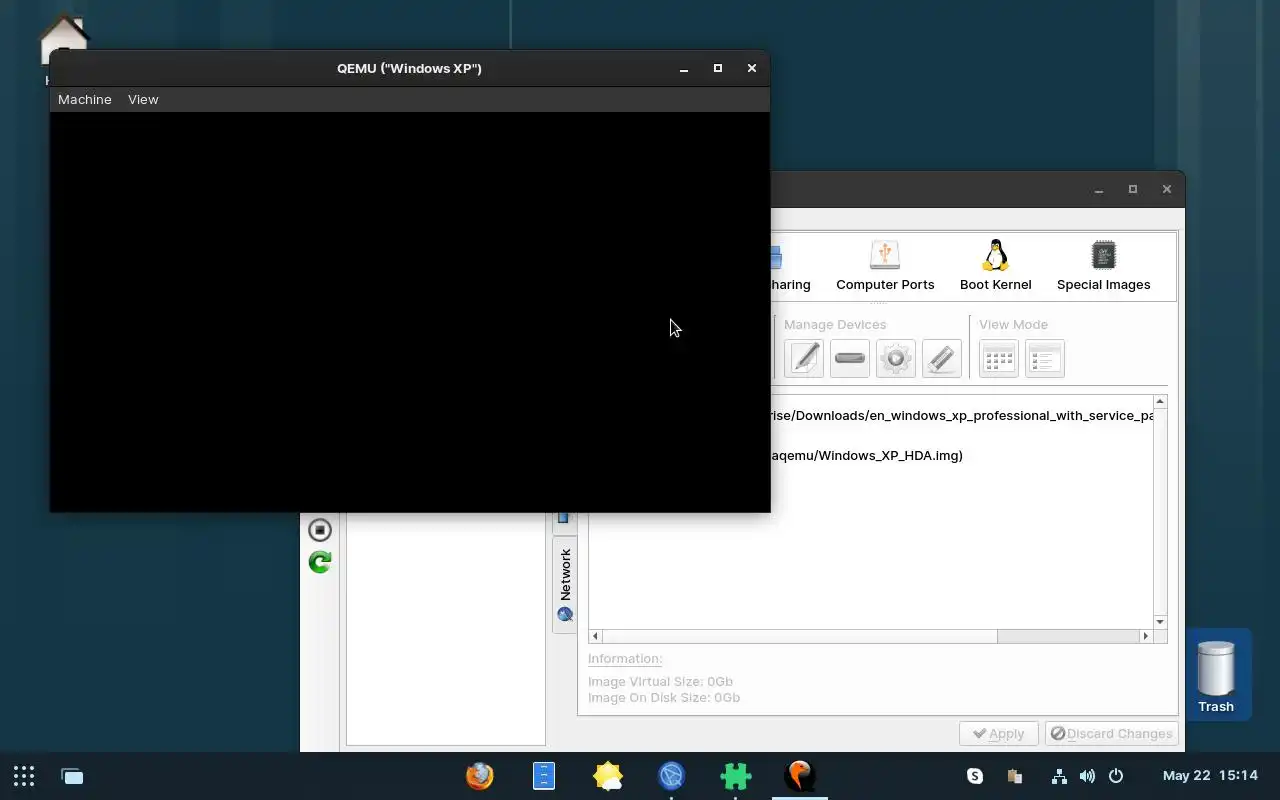Image resolution: width=1280 pixels, height=800 pixels.
Task: Switch to detailed list view mode
Action: click(x=1045, y=358)
